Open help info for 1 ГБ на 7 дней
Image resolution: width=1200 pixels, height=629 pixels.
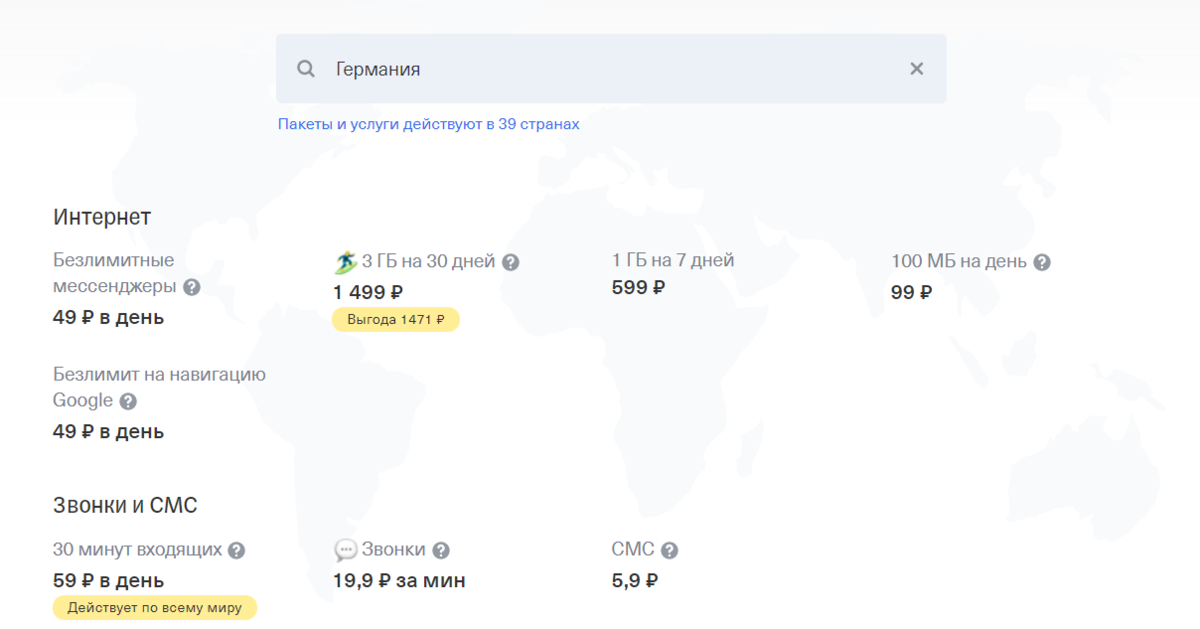pos(746,260)
